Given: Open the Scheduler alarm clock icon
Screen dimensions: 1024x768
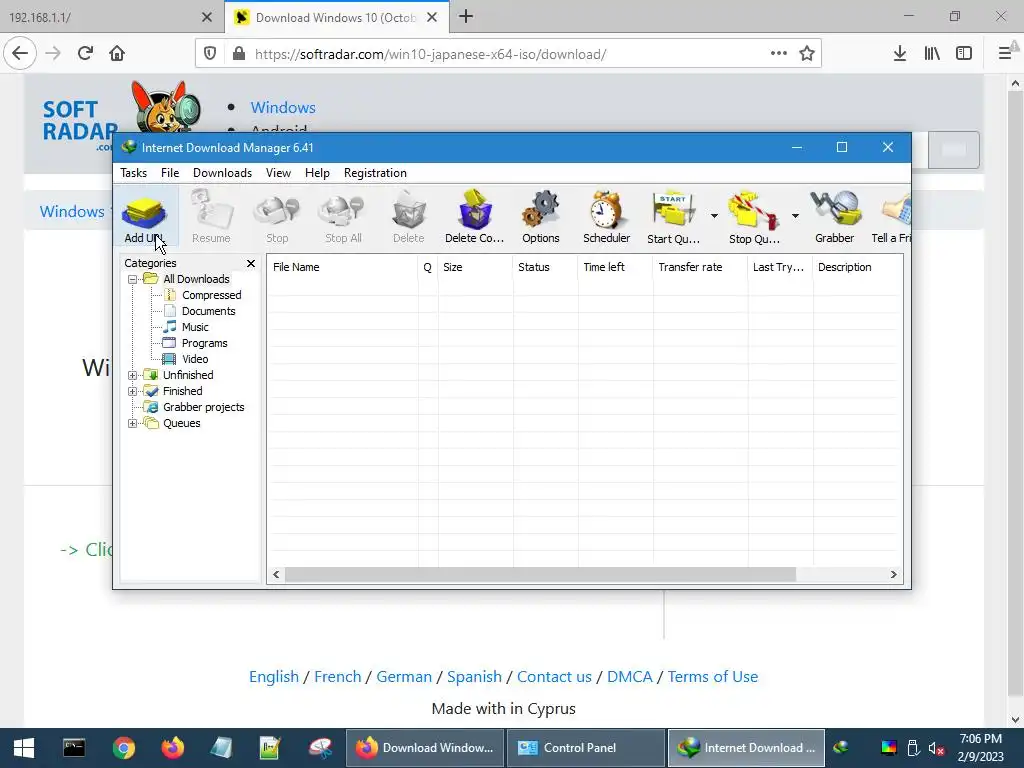Looking at the screenshot, I should (x=607, y=218).
